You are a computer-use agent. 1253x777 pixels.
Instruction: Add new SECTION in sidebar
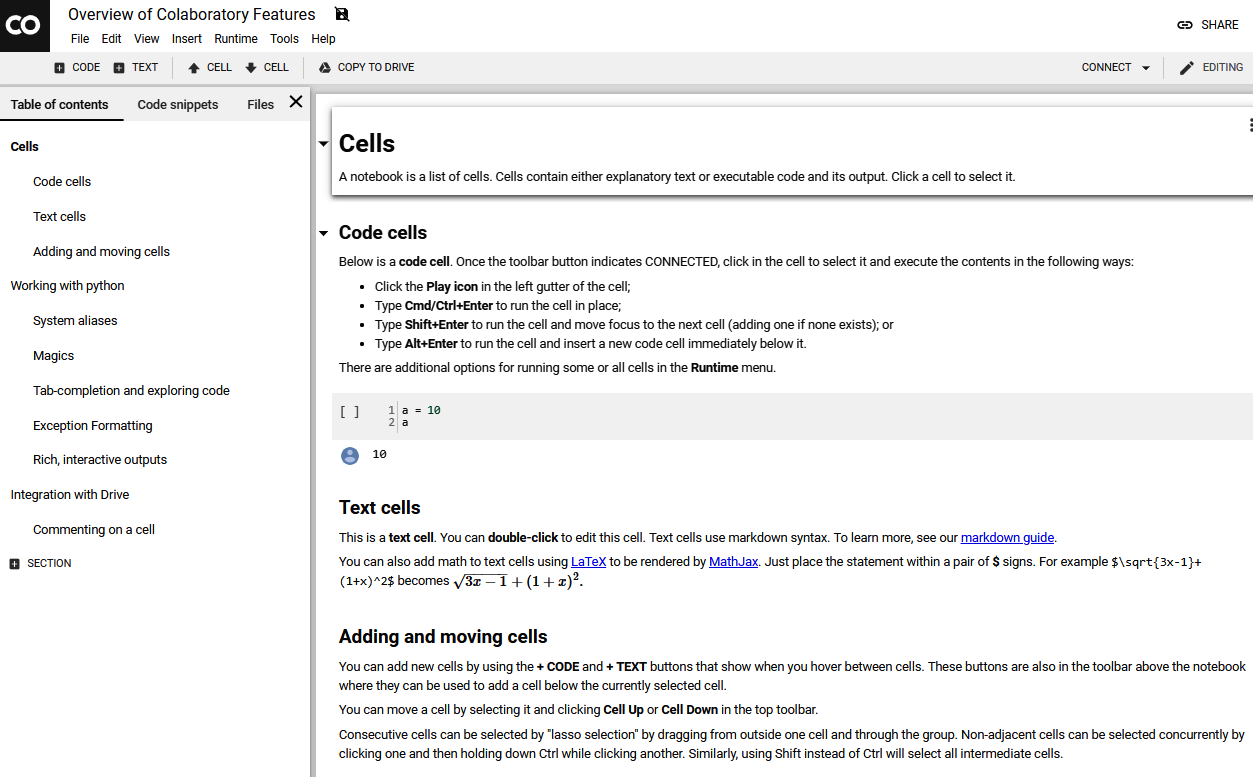coord(40,564)
